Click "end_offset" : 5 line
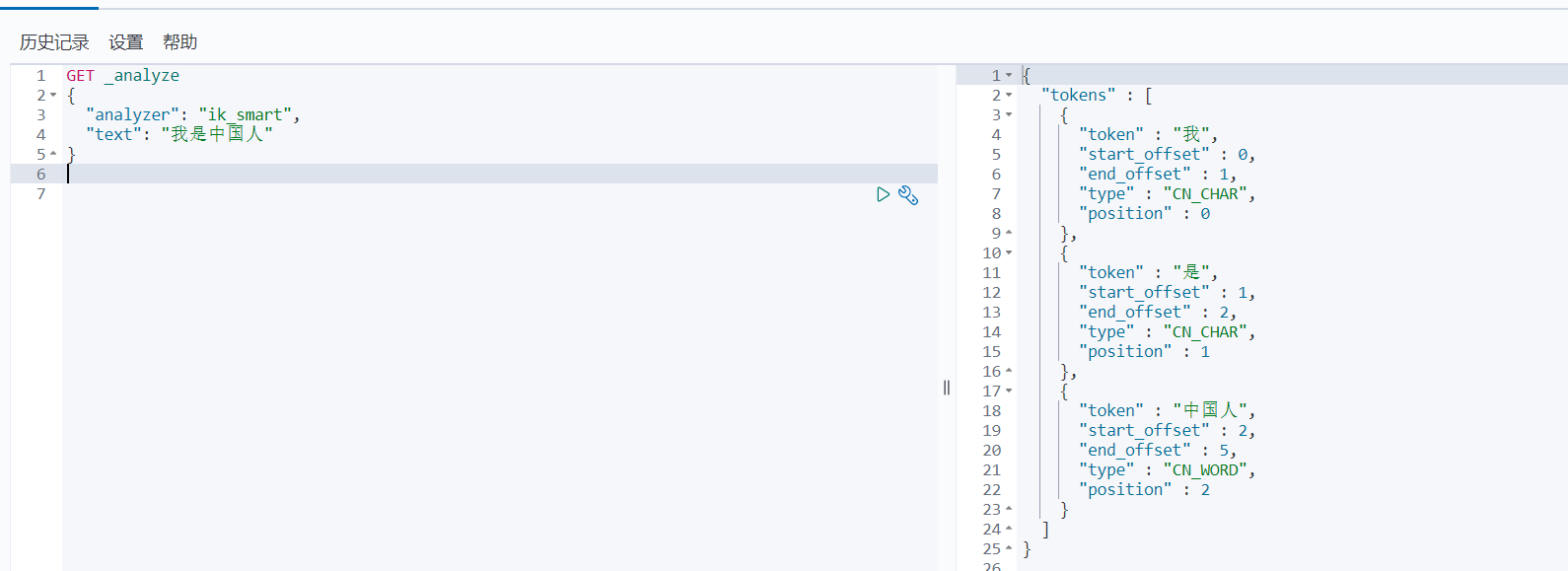Image resolution: width=1568 pixels, height=571 pixels. pyautogui.click(x=1158, y=450)
